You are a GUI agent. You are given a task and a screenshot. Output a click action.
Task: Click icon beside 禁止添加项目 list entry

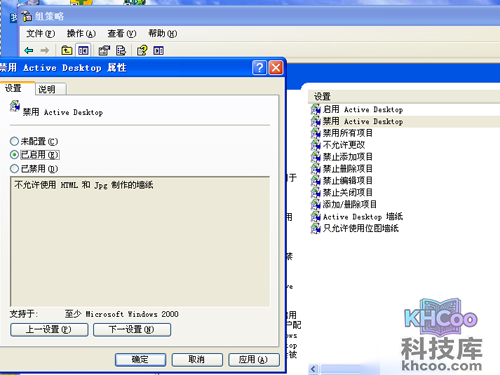[316, 157]
